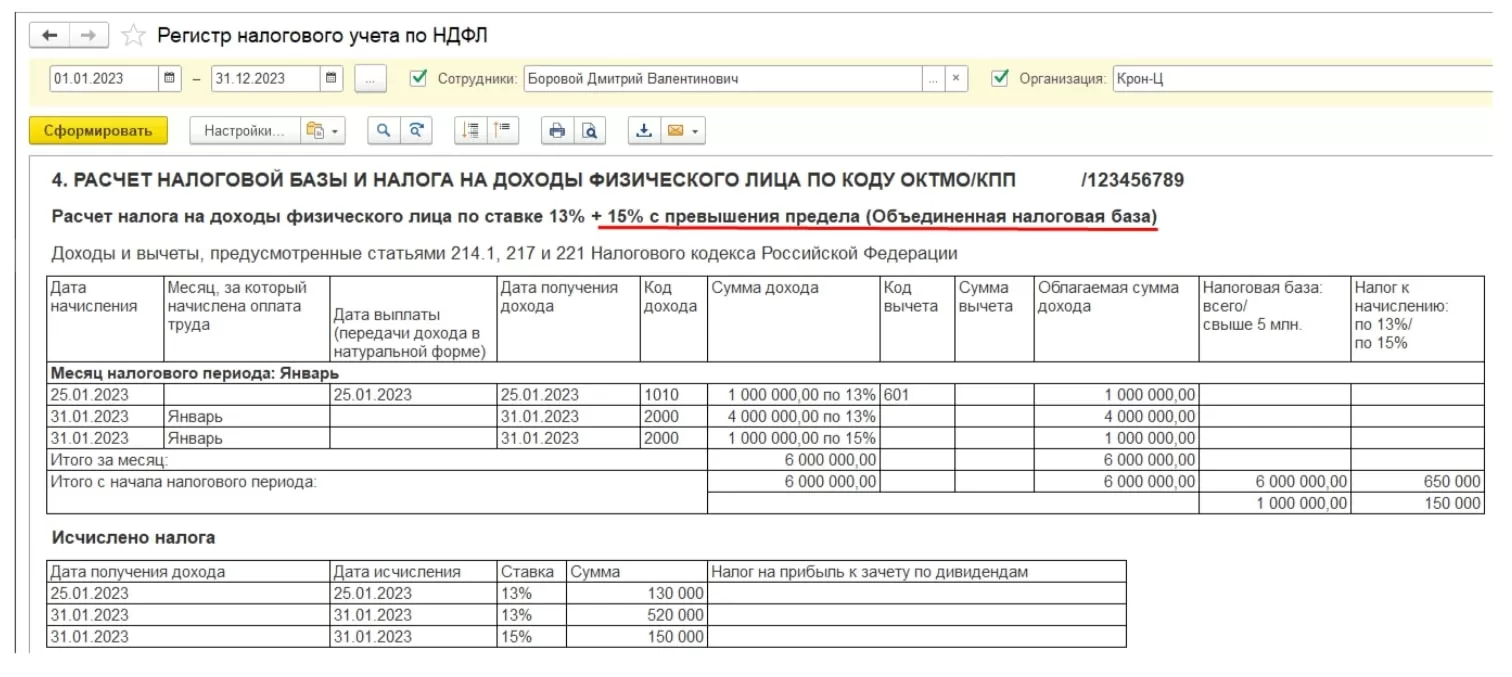This screenshot has height=677, width=1512.
Task: Click the magnifier search icon in toolbar
Action: pyautogui.click(x=383, y=130)
